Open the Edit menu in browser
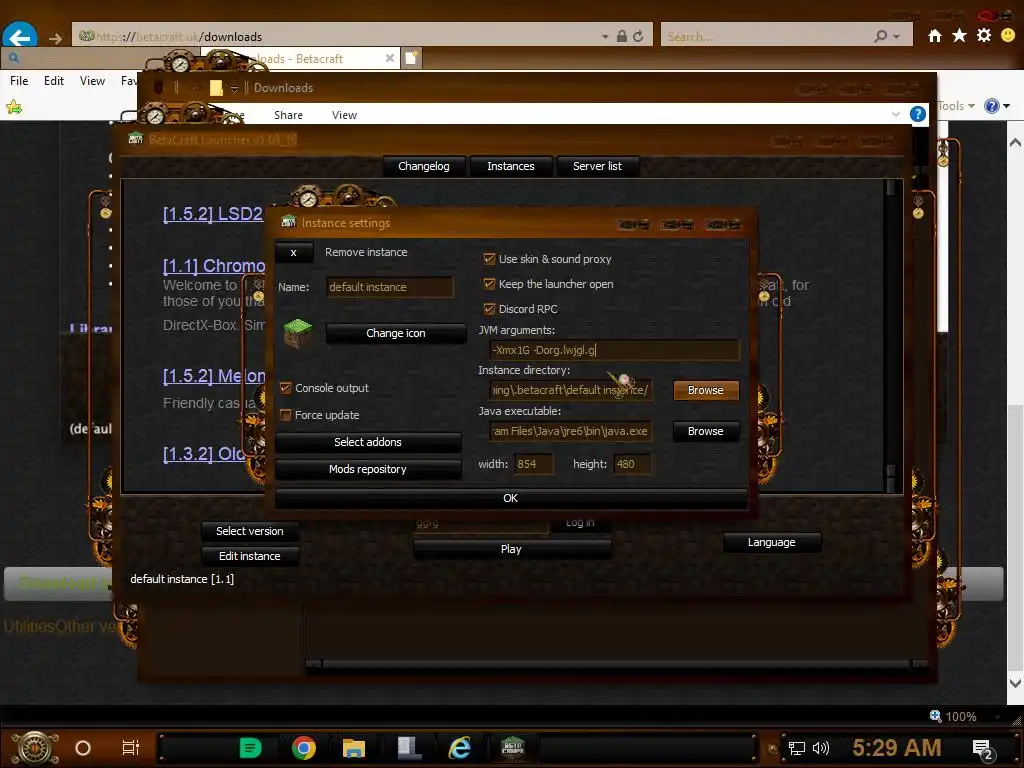Image resolution: width=1024 pixels, height=768 pixels. (54, 80)
